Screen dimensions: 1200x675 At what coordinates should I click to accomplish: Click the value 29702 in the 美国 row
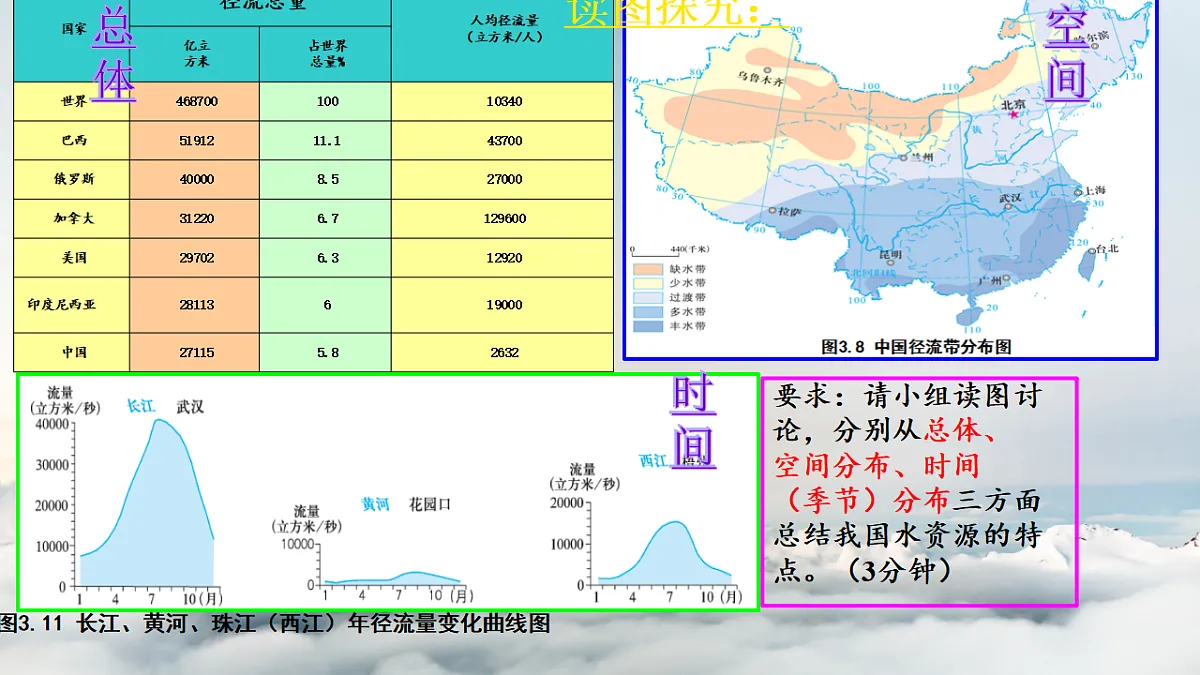coord(197,257)
